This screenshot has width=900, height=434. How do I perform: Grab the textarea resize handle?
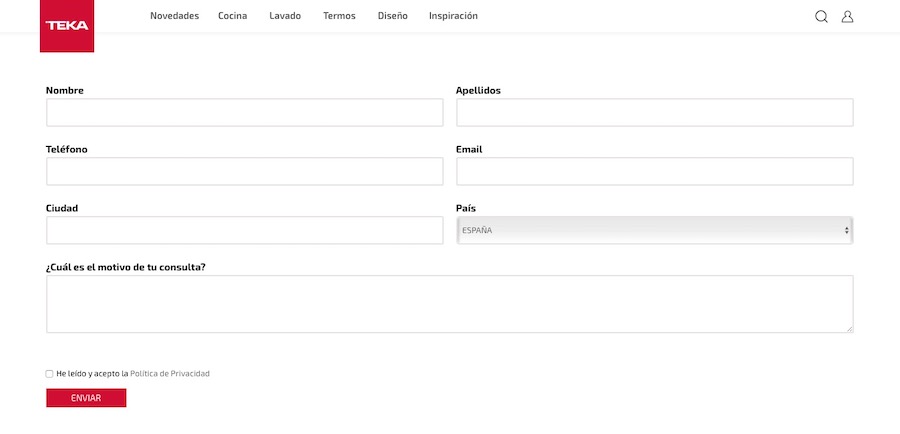(849, 328)
